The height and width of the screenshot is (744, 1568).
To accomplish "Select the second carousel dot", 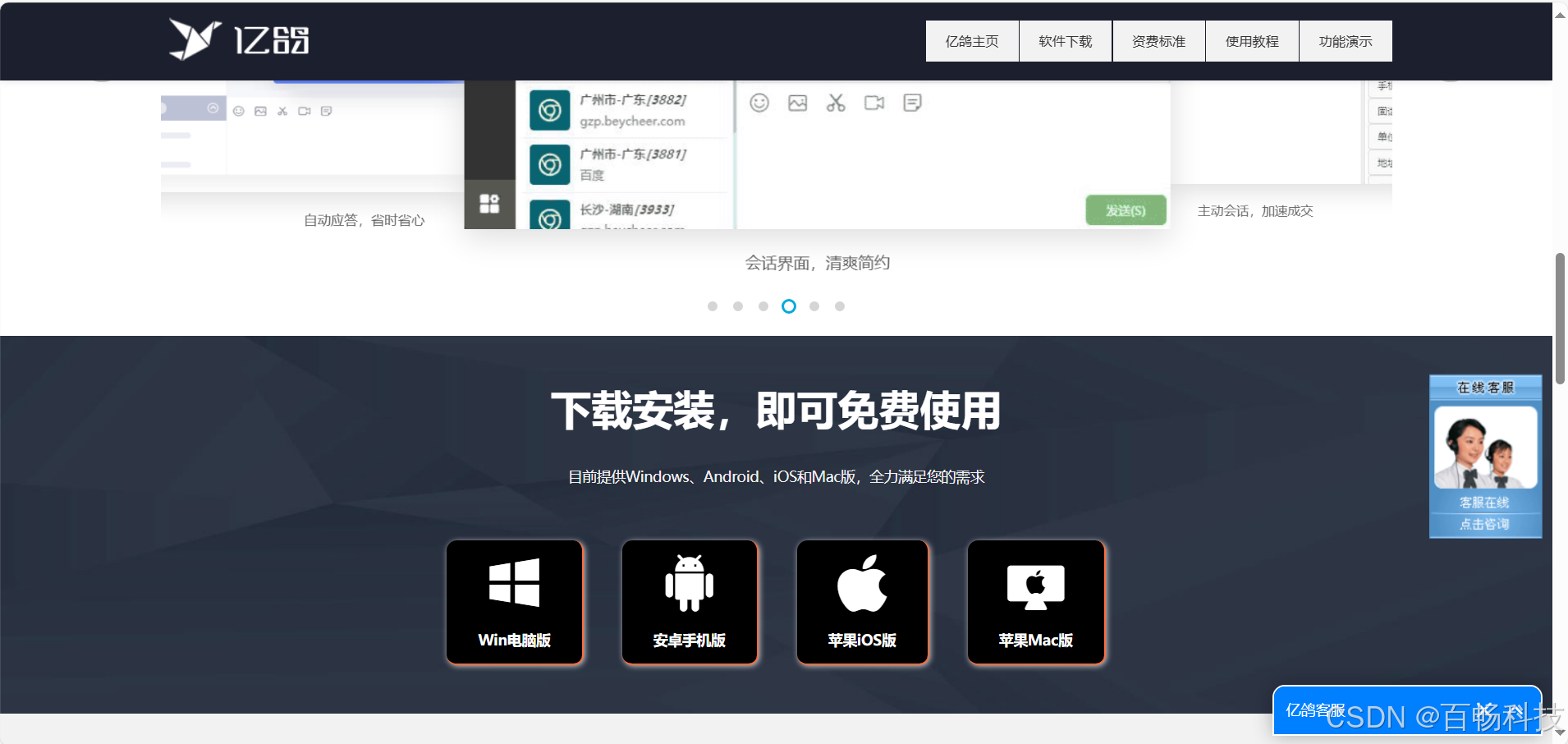I will point(738,306).
